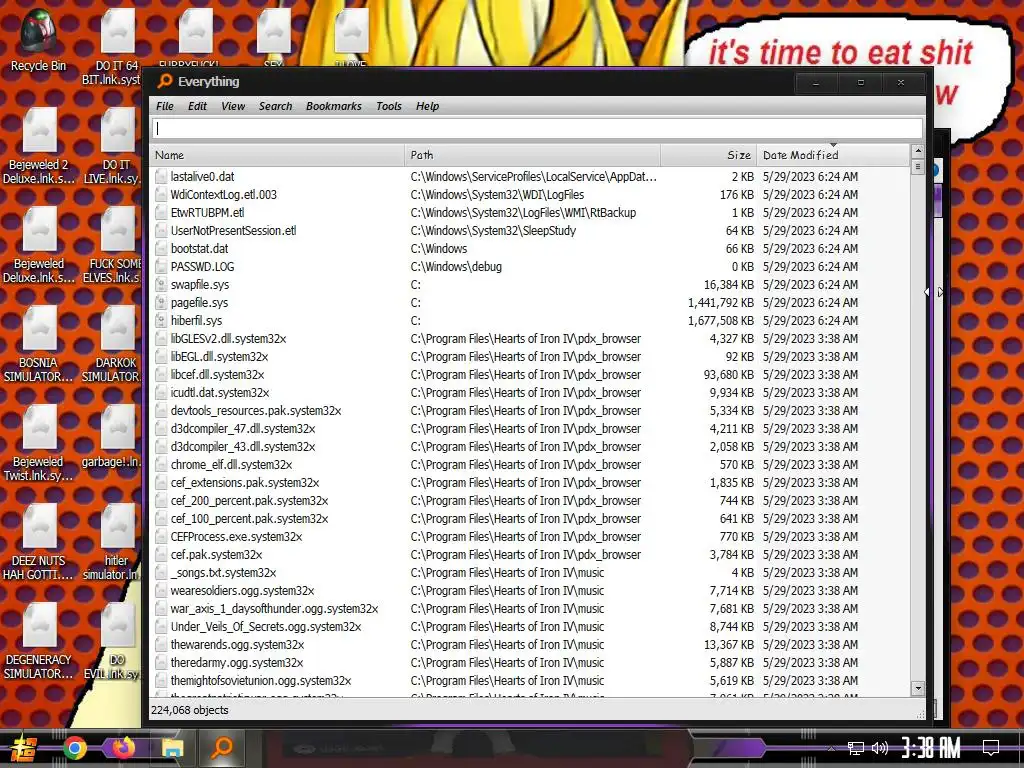Click the results scrollbar up arrow

pos(918,151)
